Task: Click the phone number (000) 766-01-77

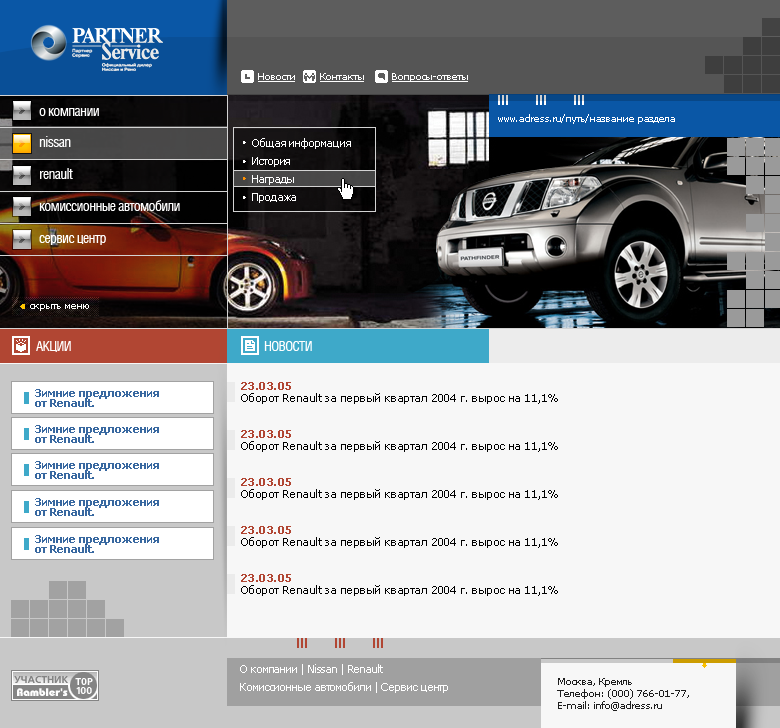Action: [x=648, y=693]
